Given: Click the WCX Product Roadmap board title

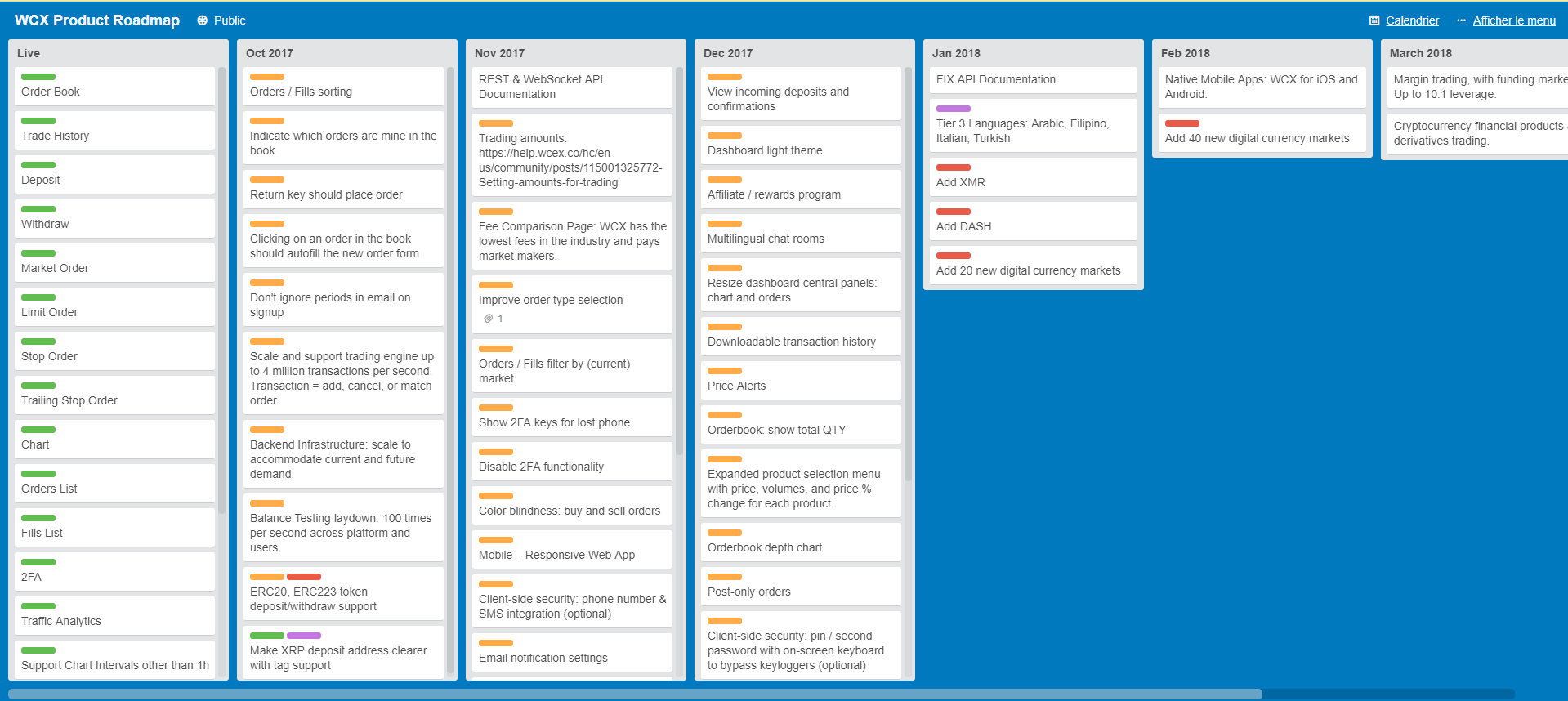Looking at the screenshot, I should tap(97, 20).
